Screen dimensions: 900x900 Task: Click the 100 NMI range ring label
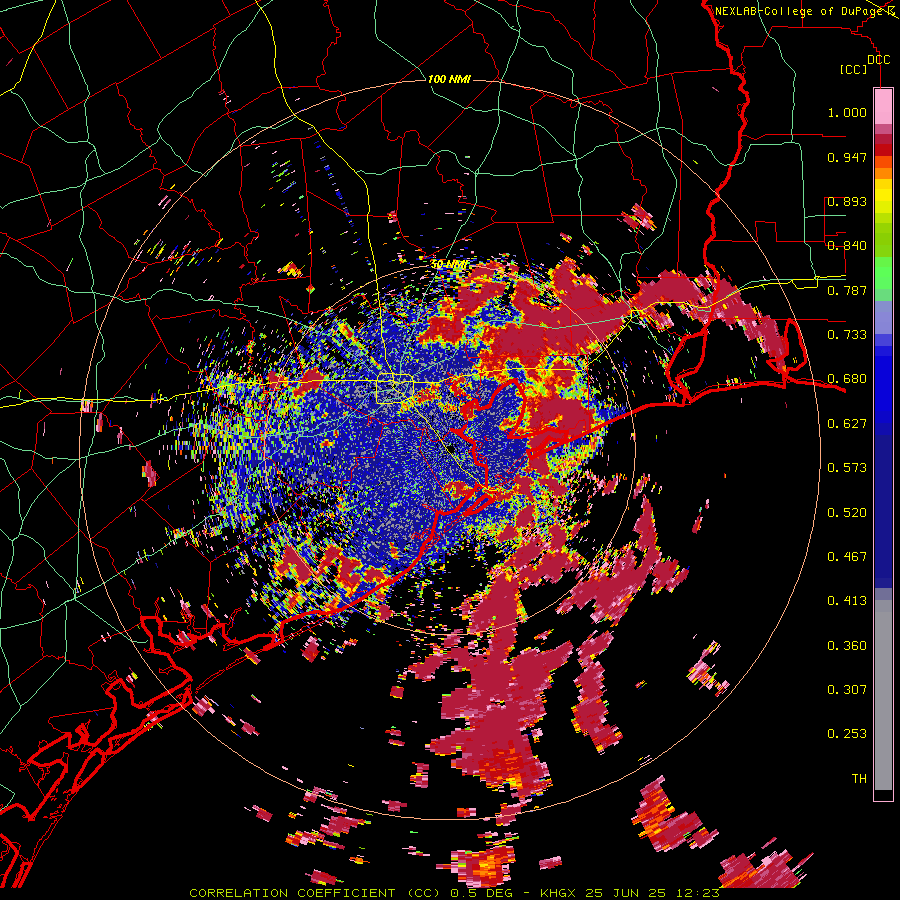tap(449, 79)
